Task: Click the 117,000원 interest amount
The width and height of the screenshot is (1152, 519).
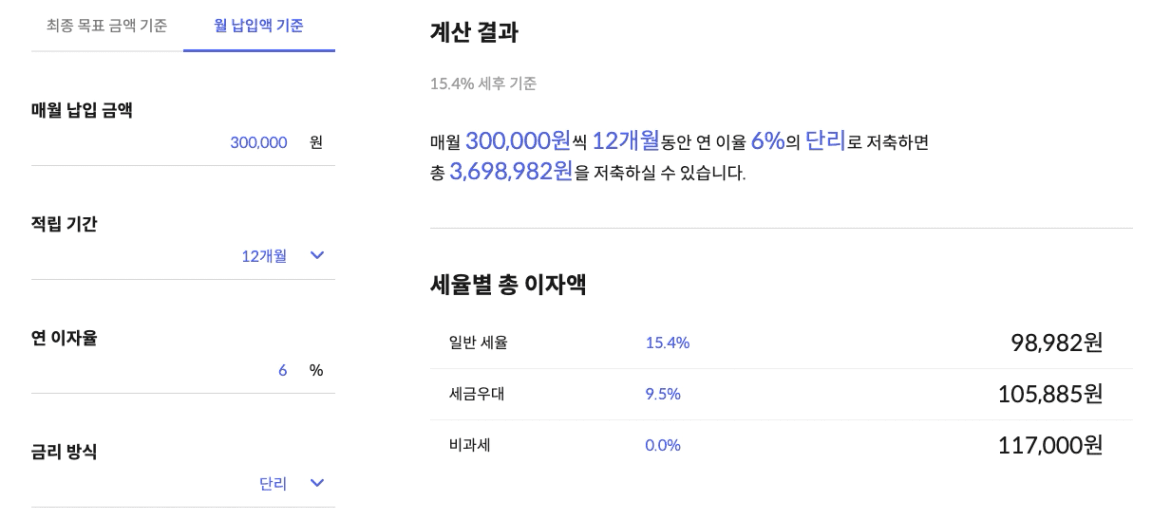Action: pyautogui.click(x=1050, y=445)
